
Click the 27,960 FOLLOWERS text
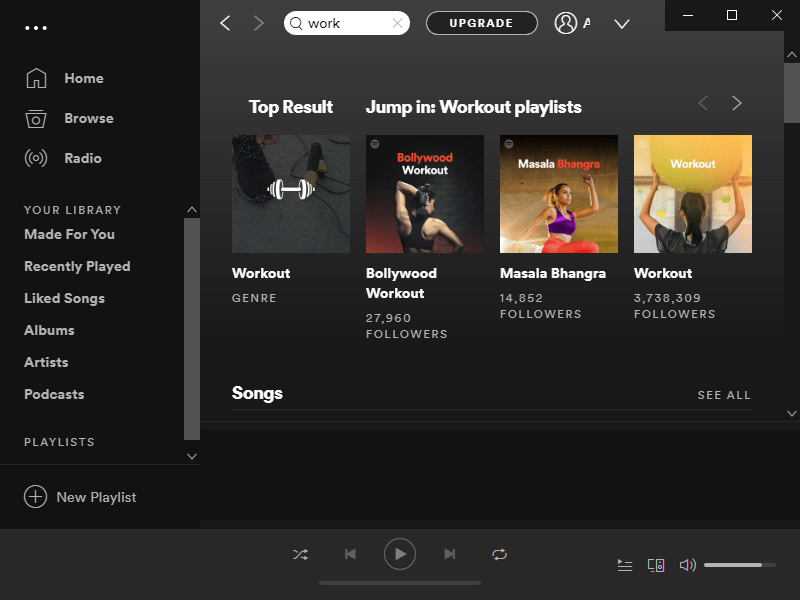pos(407,326)
